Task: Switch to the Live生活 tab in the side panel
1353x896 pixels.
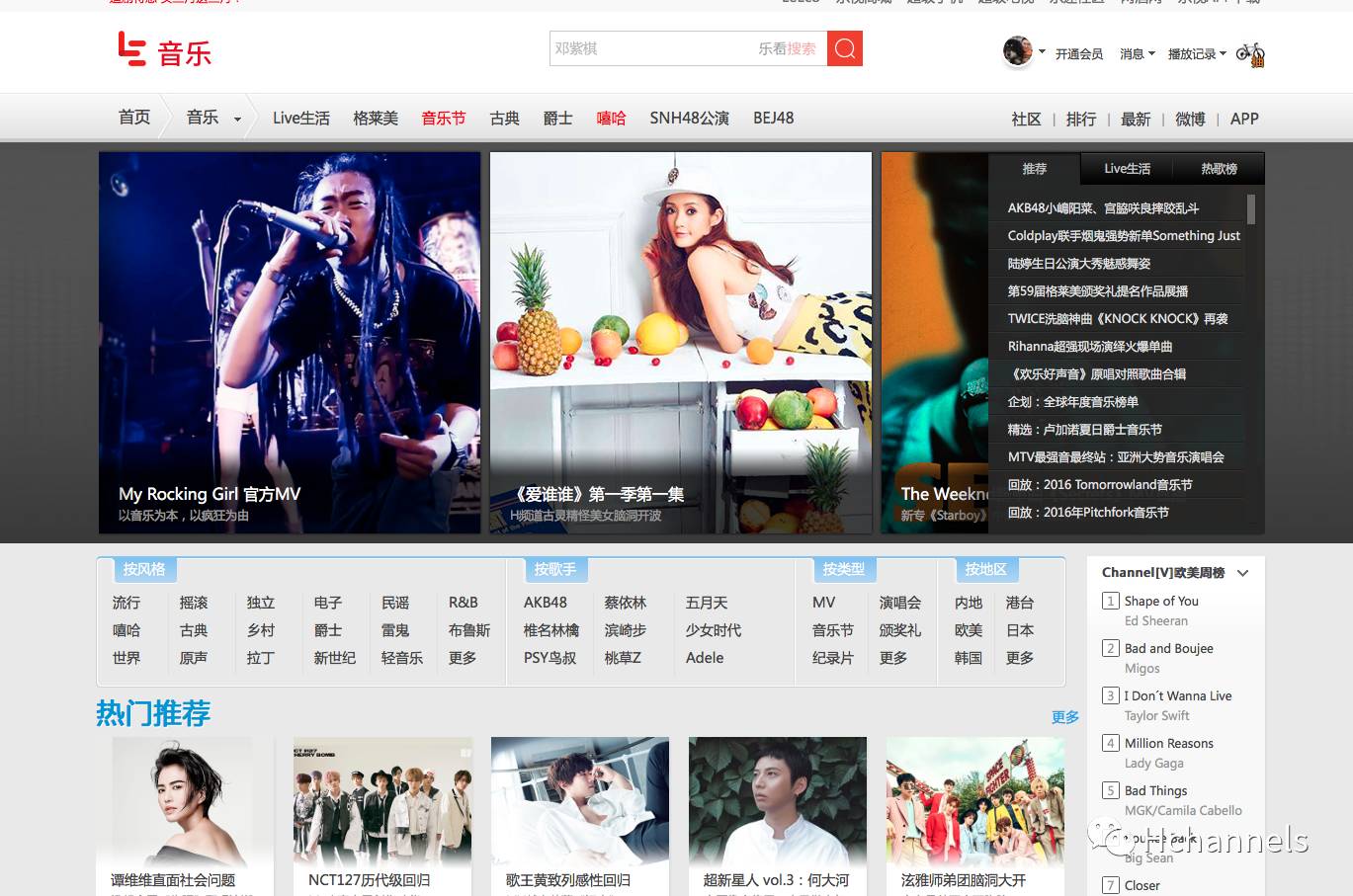Action: pos(1127,169)
